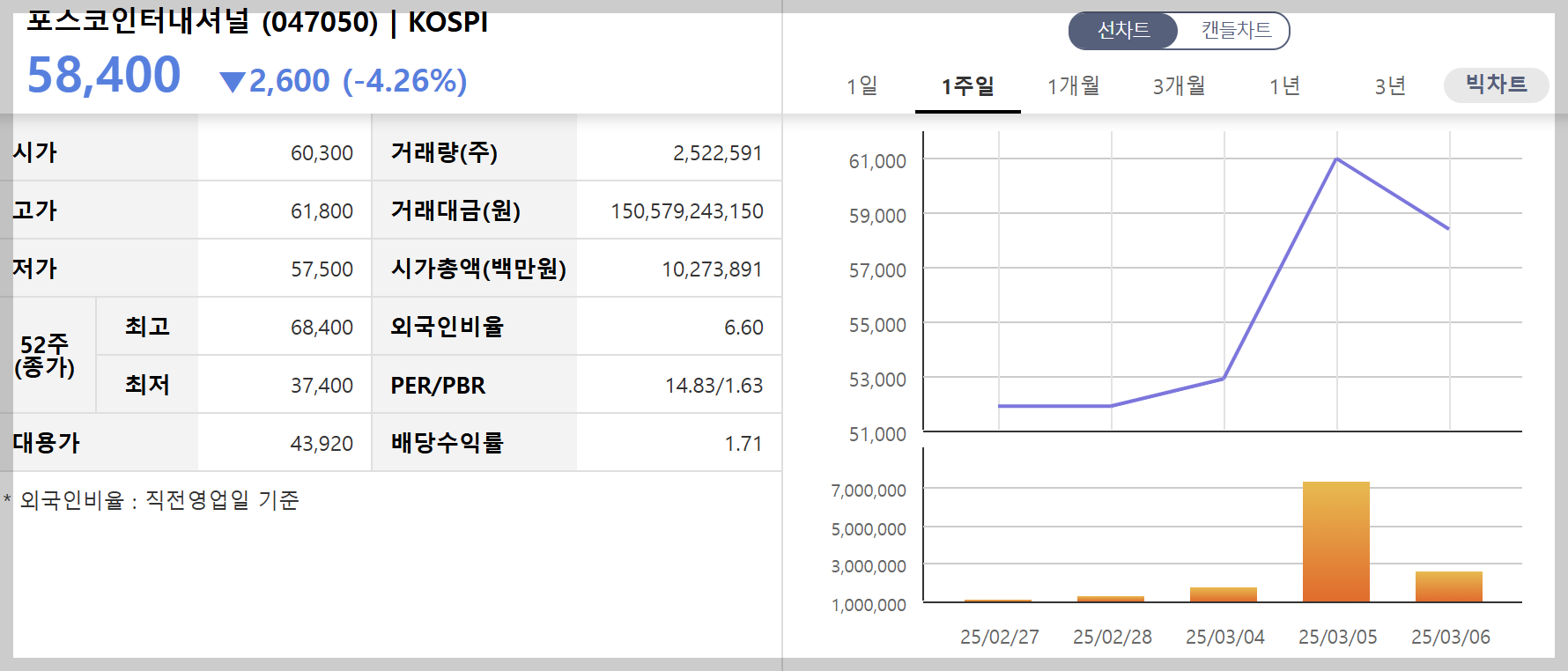Click the 외국인비율 직전영업일 기준 footnote

152,500
